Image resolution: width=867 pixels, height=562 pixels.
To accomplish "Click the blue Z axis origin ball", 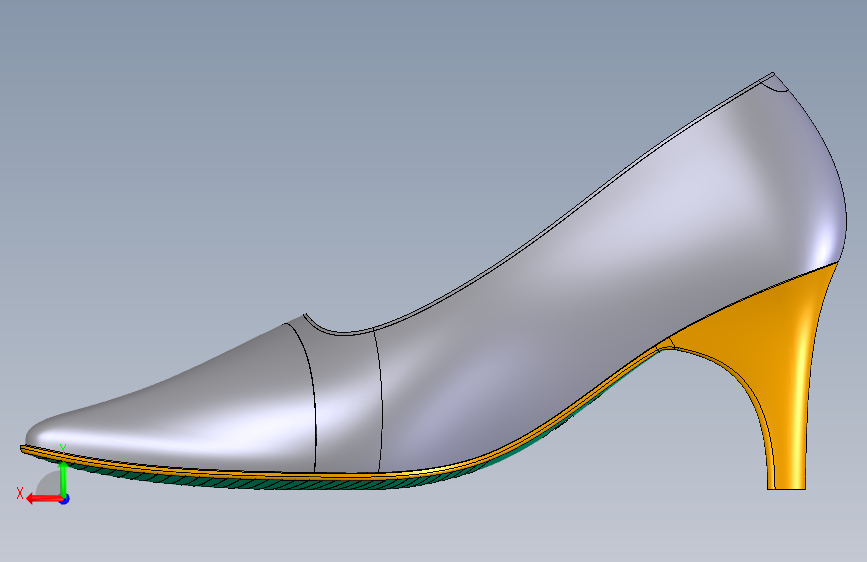I will [65, 499].
